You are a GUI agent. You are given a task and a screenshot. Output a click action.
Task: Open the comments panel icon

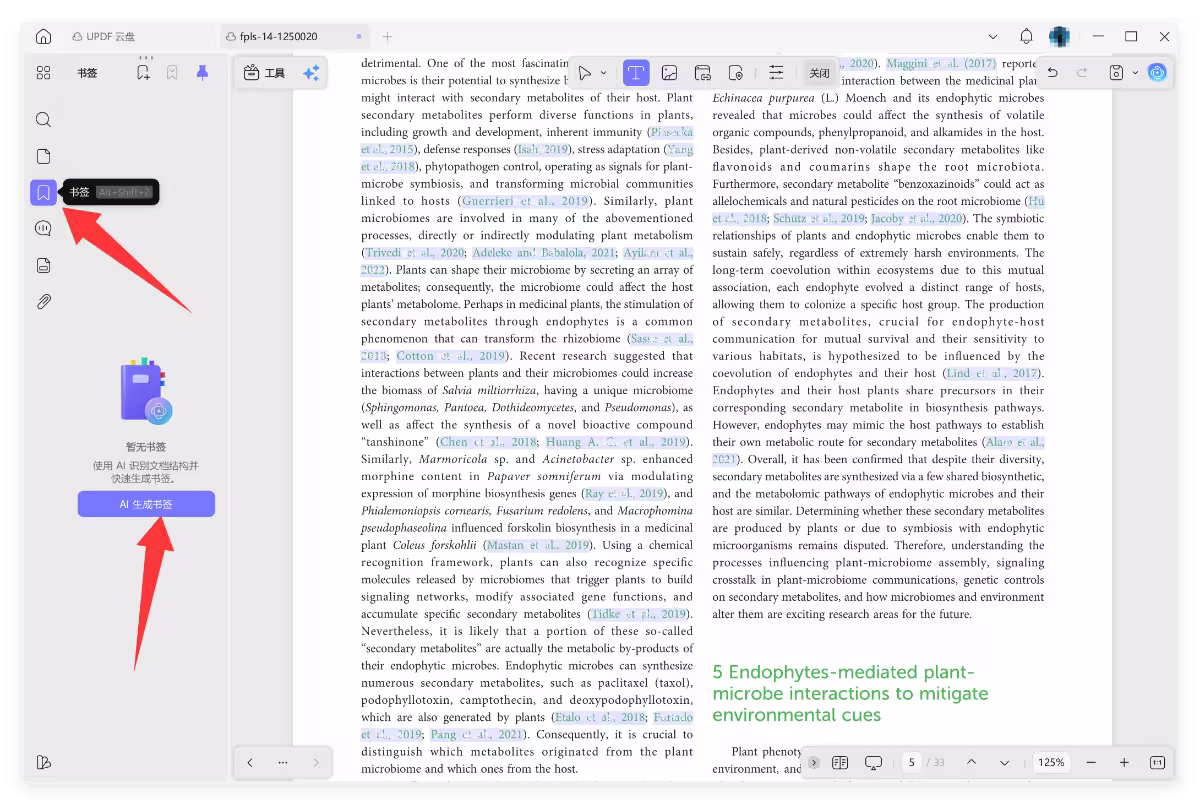click(43, 229)
